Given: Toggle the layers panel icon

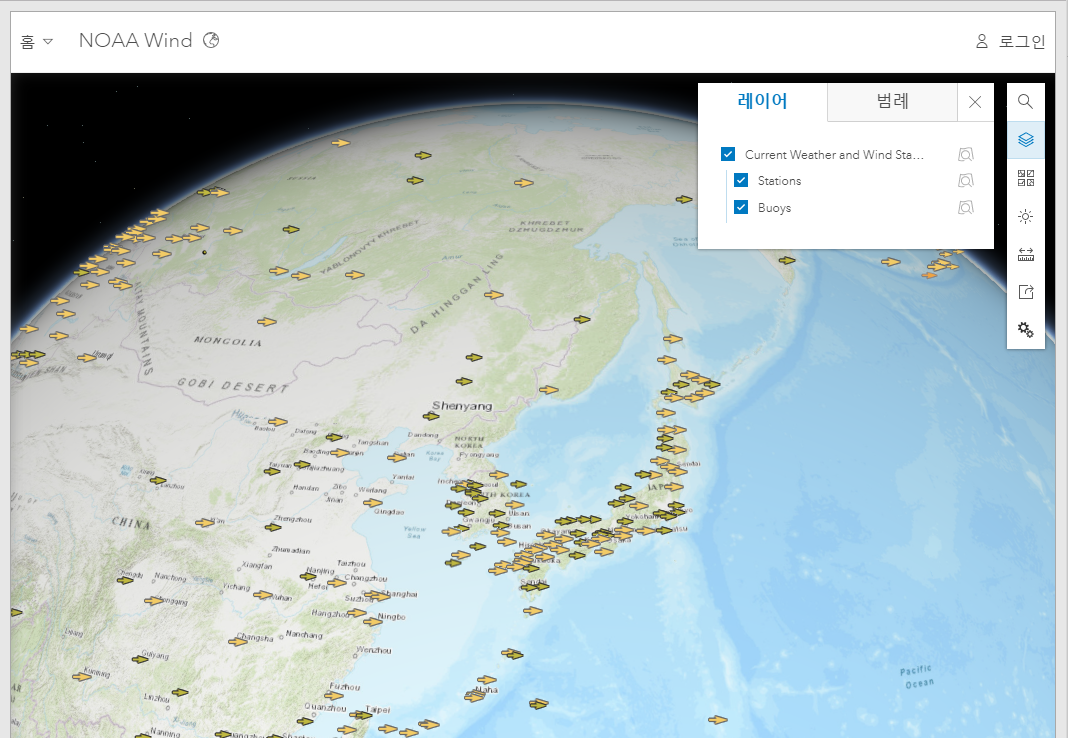Looking at the screenshot, I should coord(1025,140).
